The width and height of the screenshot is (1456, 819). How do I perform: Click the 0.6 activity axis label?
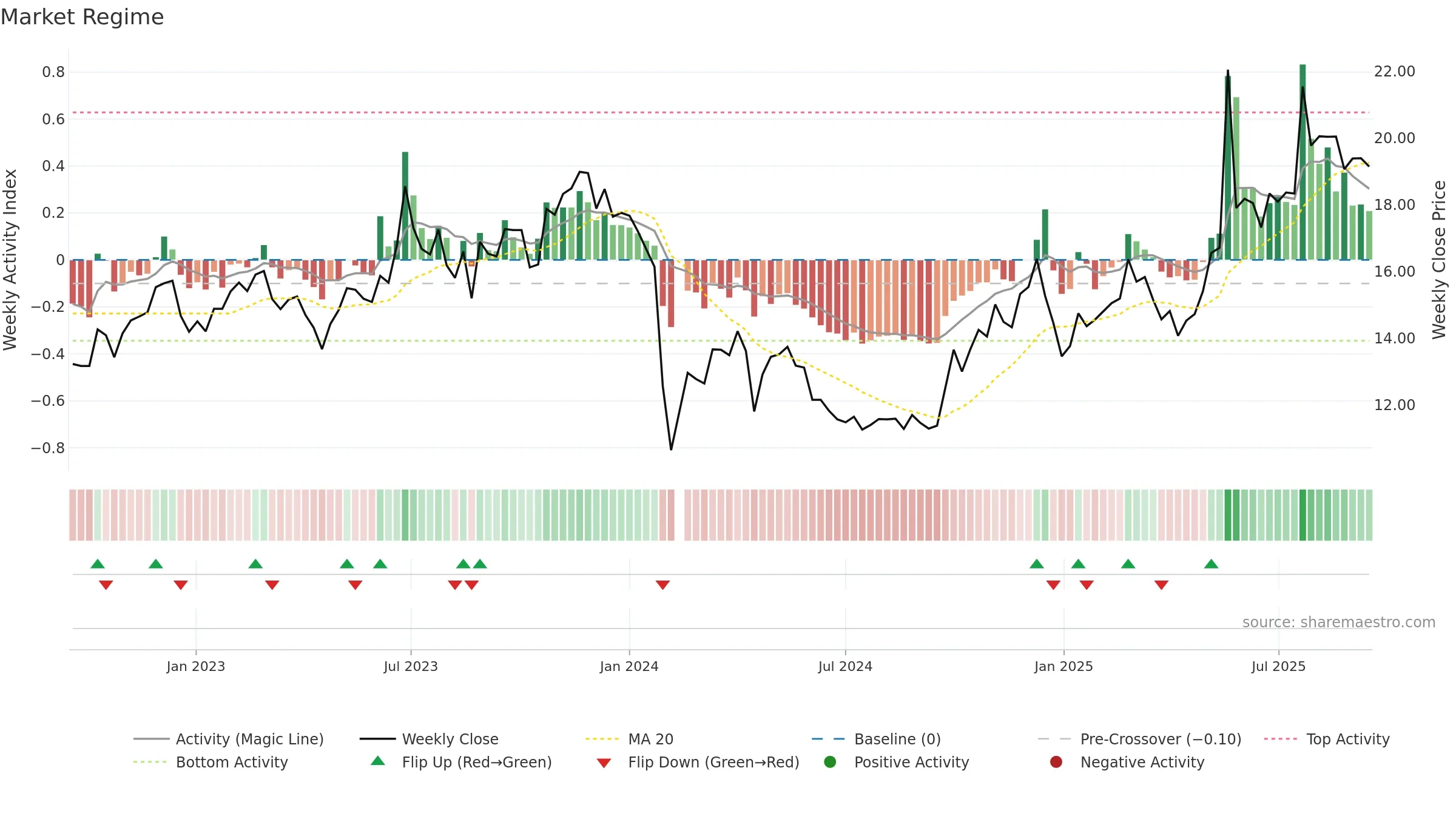[x=53, y=120]
